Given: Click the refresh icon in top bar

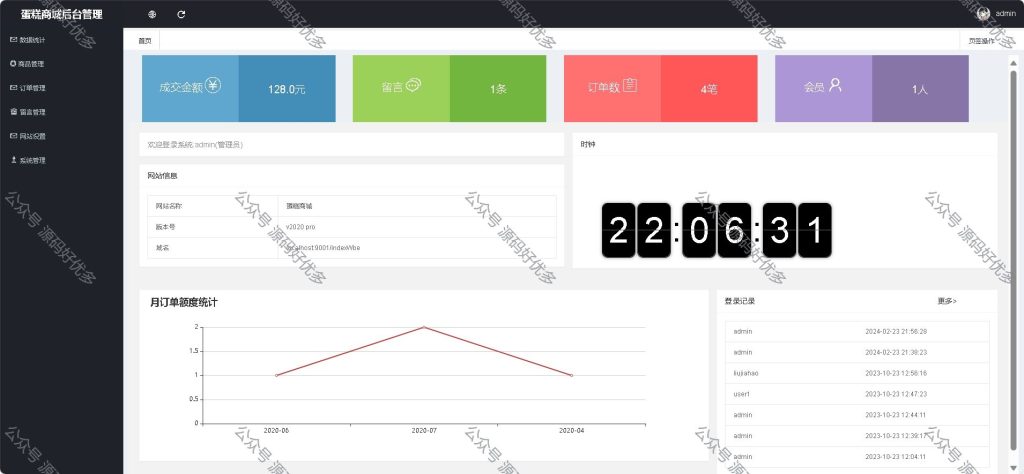Looking at the screenshot, I should point(182,14).
